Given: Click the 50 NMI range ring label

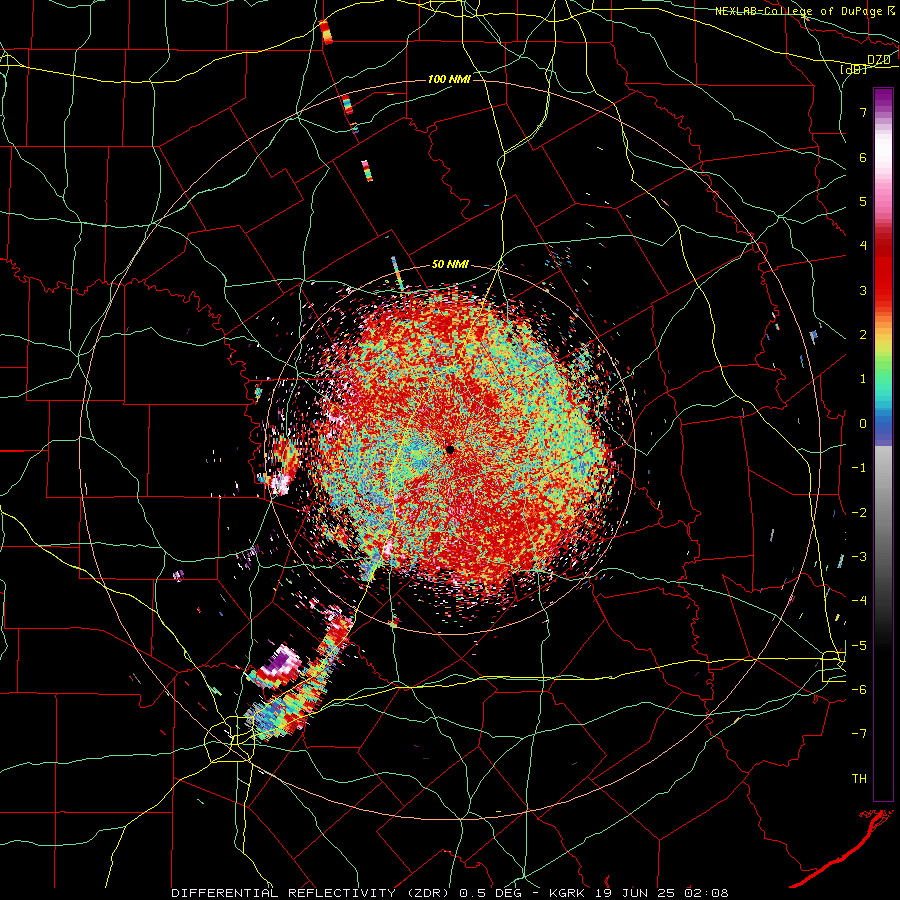Looking at the screenshot, I should pyautogui.click(x=450, y=265).
